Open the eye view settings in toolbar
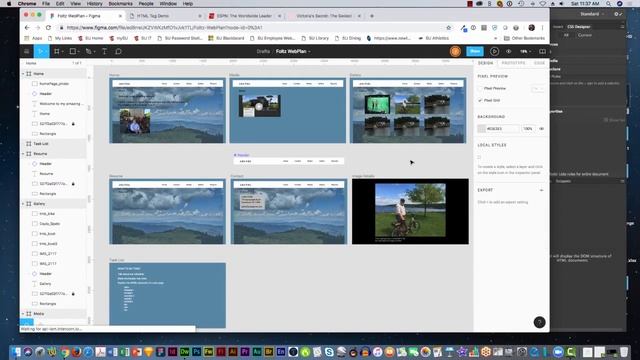 pos(509,51)
